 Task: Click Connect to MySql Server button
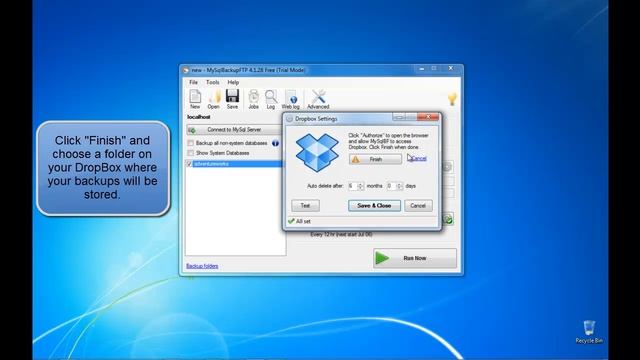coord(234,130)
